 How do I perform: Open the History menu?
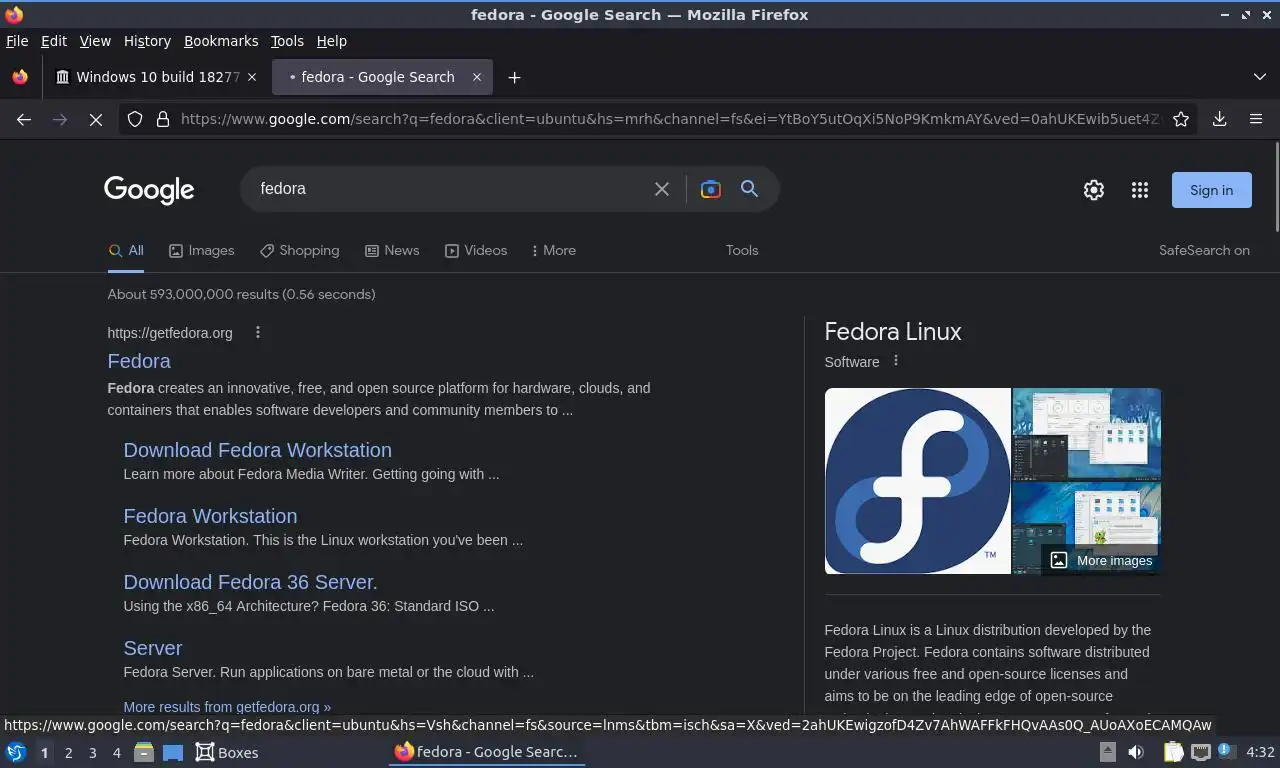[x=147, y=41]
